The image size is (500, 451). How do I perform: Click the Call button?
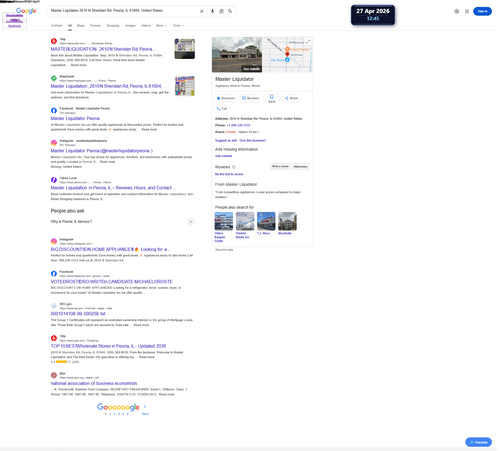click(222, 109)
